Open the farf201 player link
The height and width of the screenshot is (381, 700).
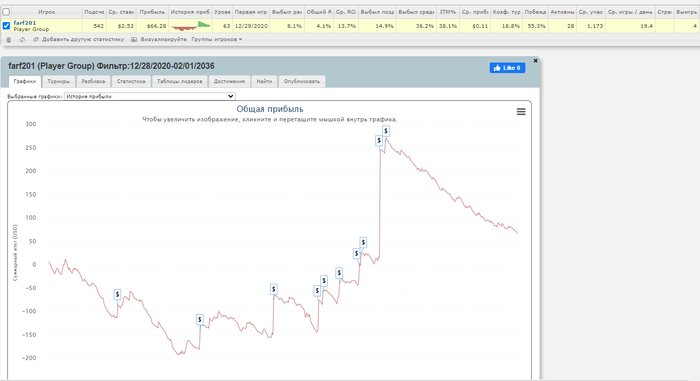pyautogui.click(x=25, y=23)
